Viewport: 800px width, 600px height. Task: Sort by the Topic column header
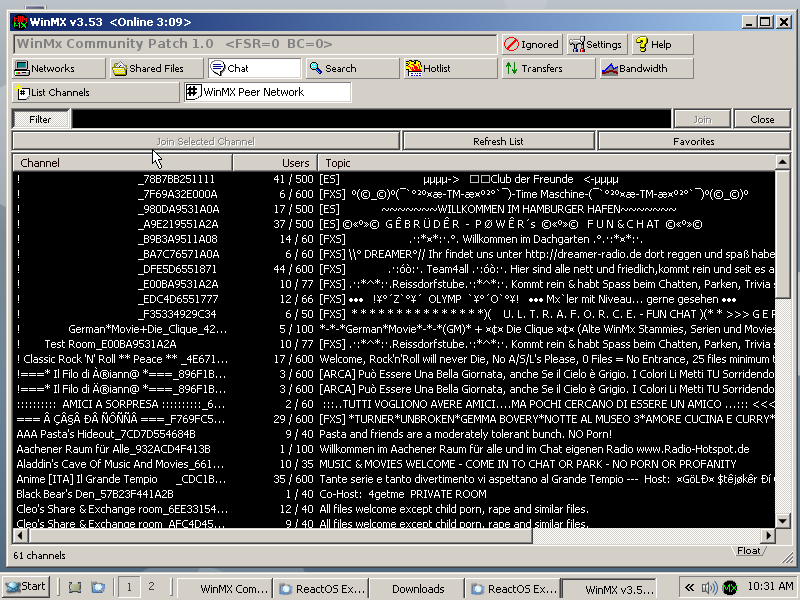click(546, 163)
